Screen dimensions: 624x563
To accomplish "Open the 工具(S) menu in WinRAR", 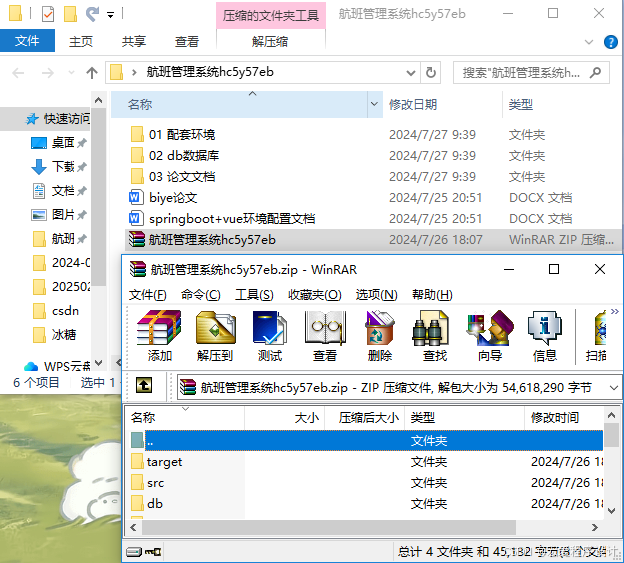I will point(254,295).
